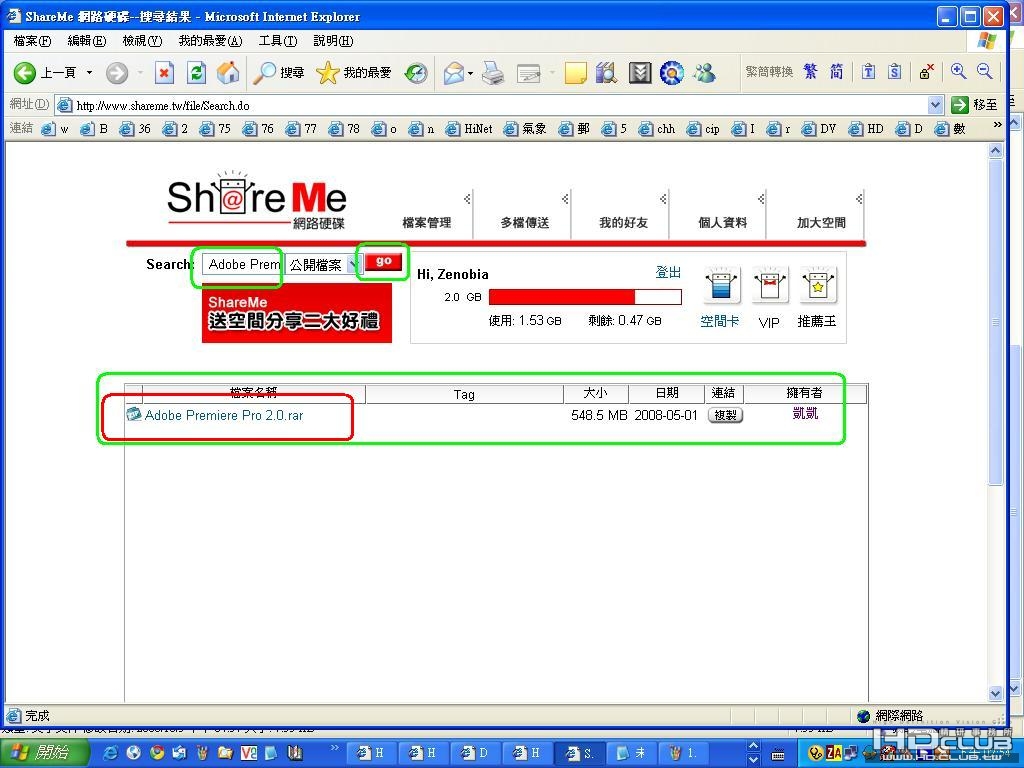Expand the quick launch overflow chevron
The height and width of the screenshot is (768, 1024).
coord(335,747)
